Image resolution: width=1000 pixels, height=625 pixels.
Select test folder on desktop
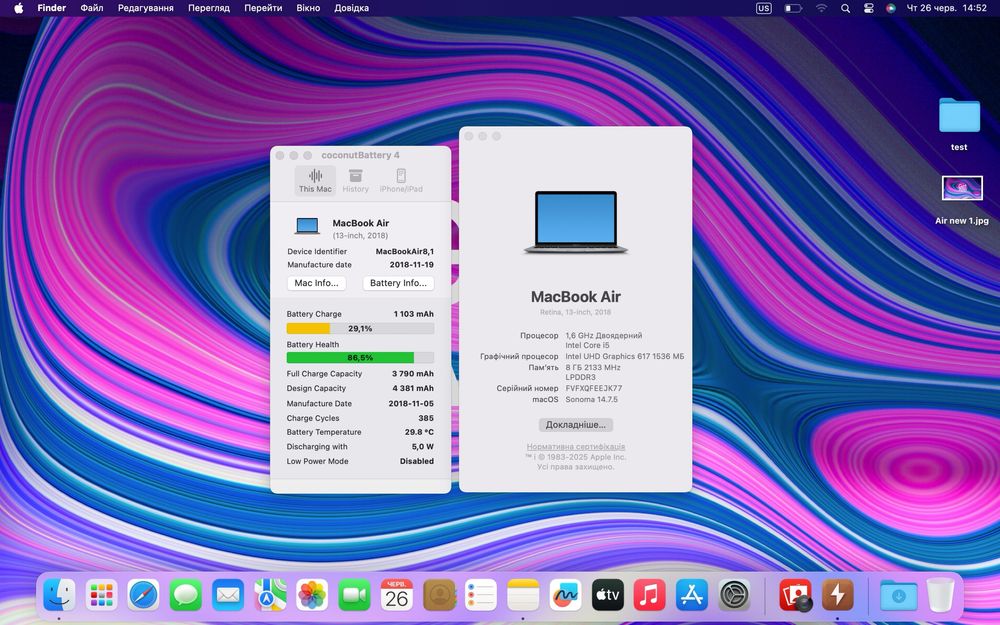pyautogui.click(x=959, y=125)
